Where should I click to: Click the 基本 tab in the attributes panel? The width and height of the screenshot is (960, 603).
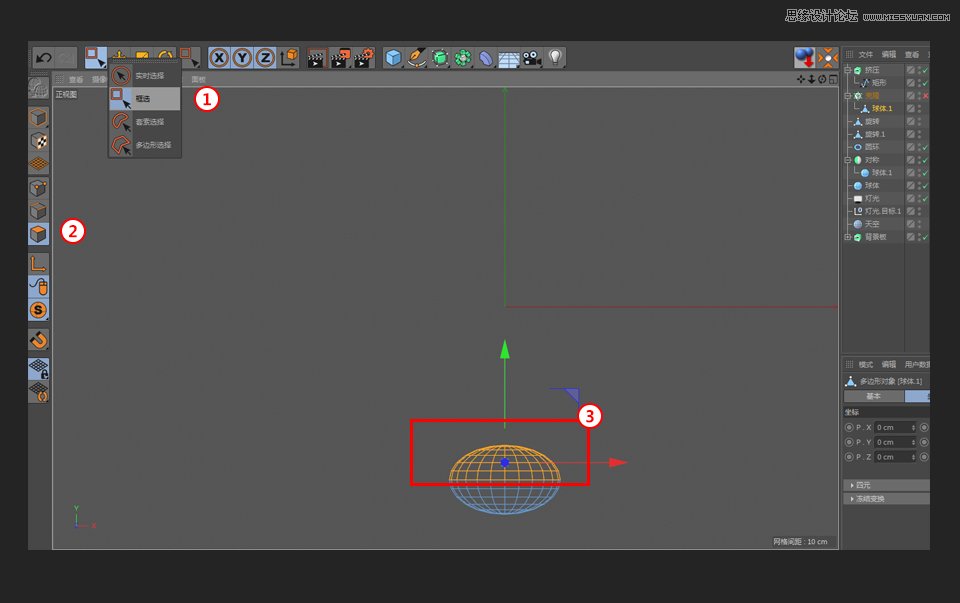point(874,396)
